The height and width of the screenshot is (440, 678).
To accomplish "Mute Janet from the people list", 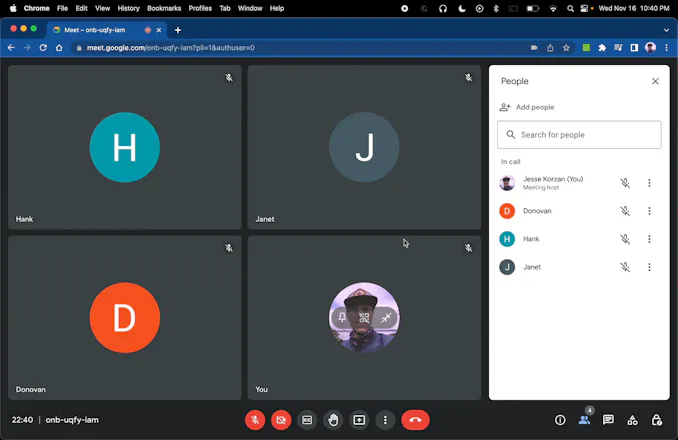I will pyautogui.click(x=625, y=267).
